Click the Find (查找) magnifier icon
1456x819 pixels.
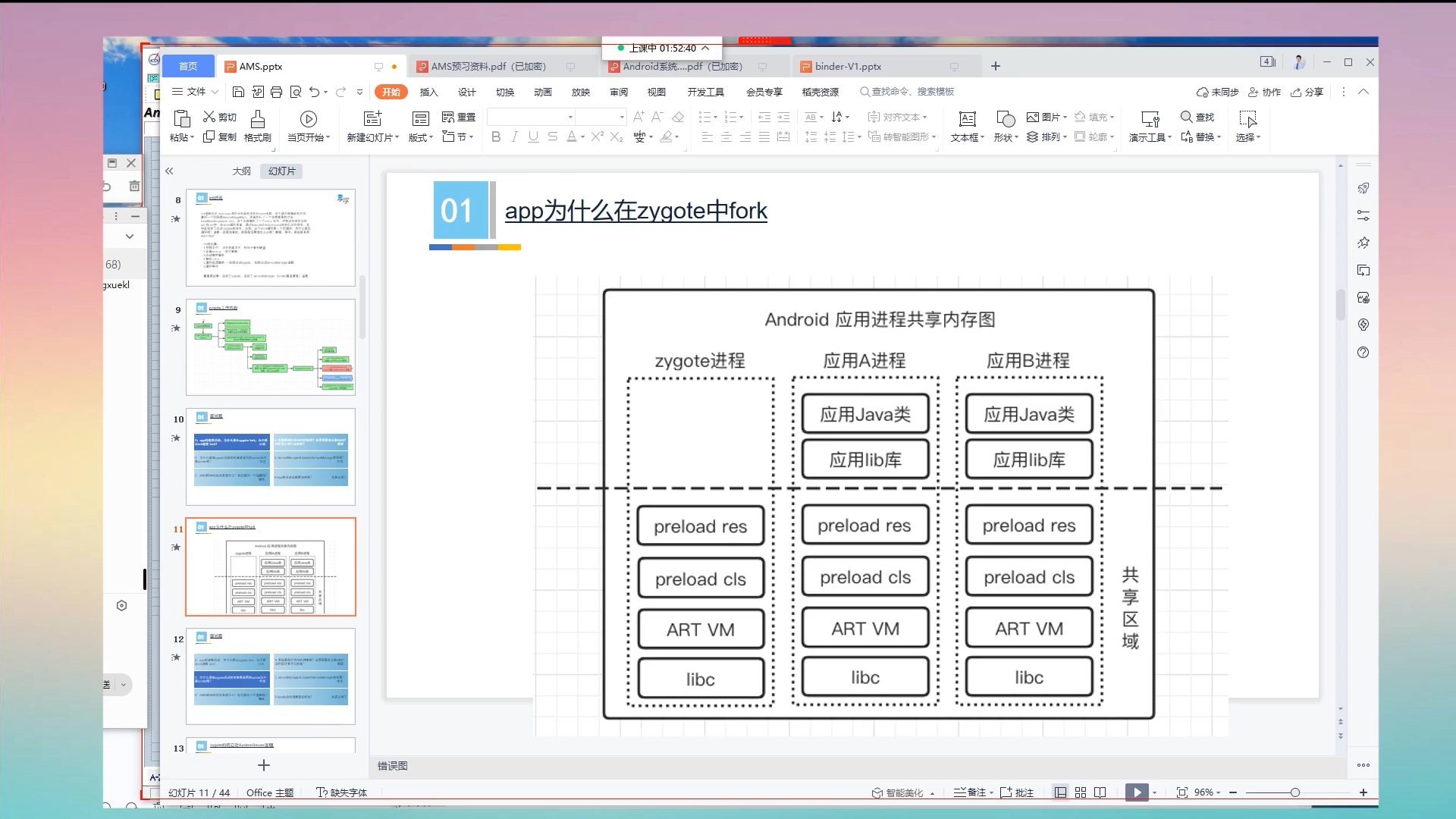pos(1187,117)
